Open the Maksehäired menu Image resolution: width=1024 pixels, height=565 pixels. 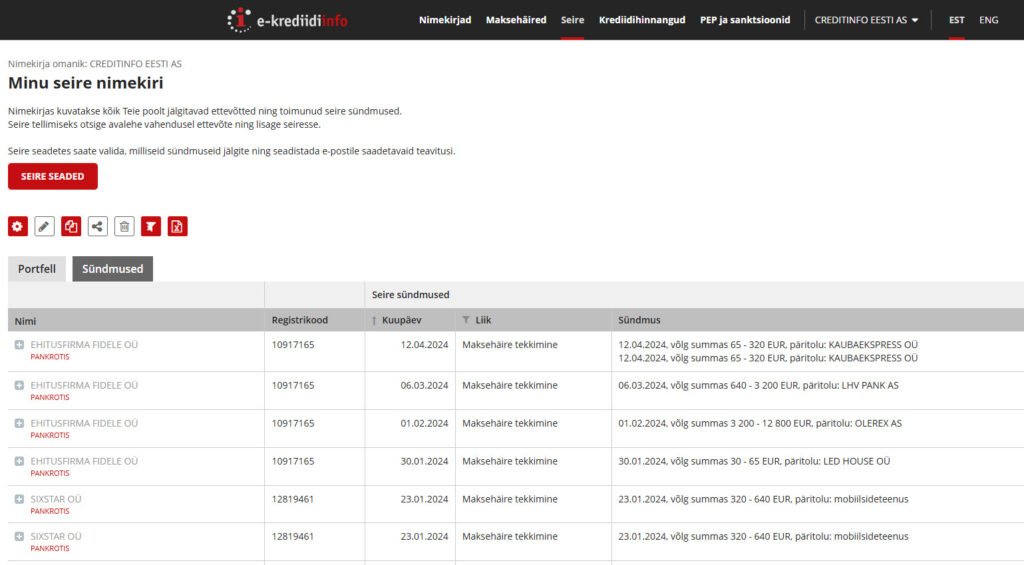coord(516,20)
